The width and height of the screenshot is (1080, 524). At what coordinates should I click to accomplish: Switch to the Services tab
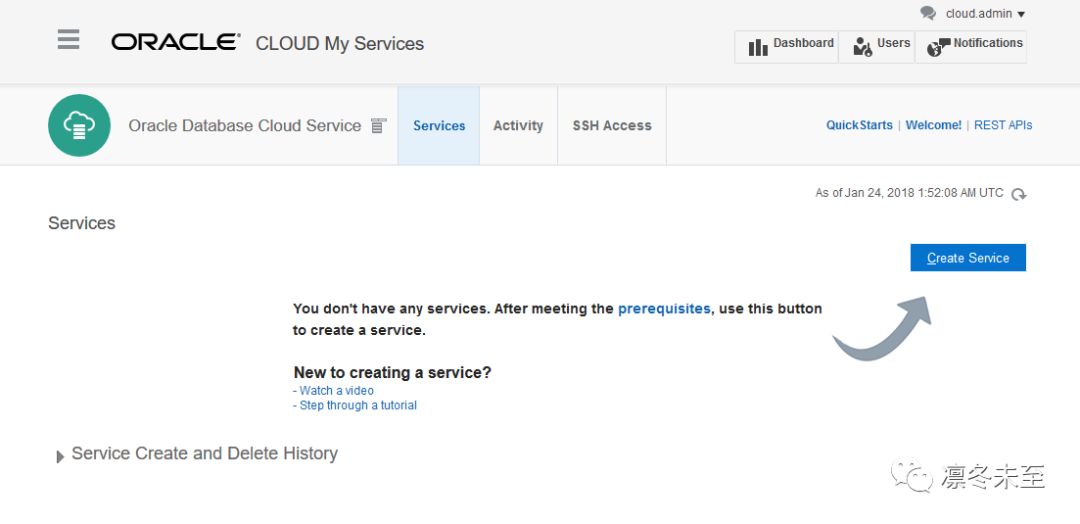tap(439, 126)
